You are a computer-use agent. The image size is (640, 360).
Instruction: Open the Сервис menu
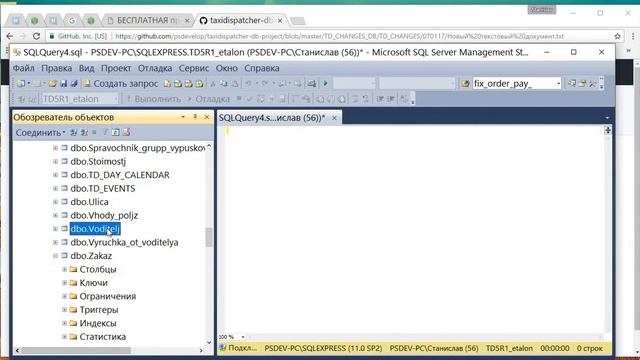[x=194, y=68]
